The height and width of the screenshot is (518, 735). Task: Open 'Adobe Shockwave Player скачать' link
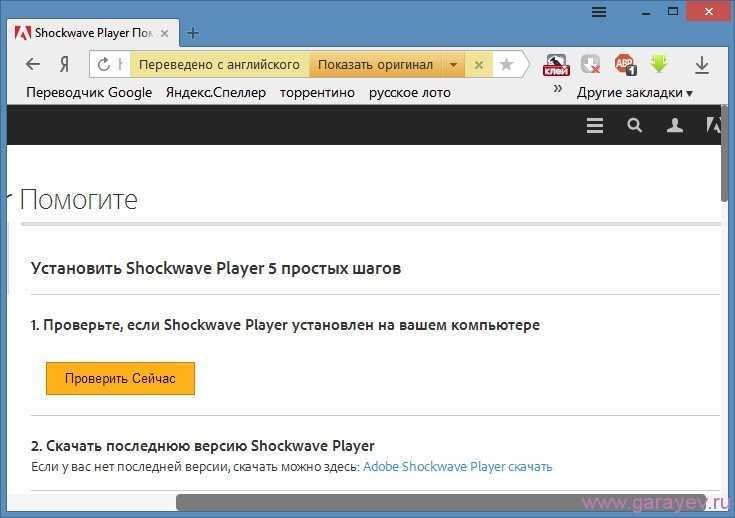[x=458, y=466]
